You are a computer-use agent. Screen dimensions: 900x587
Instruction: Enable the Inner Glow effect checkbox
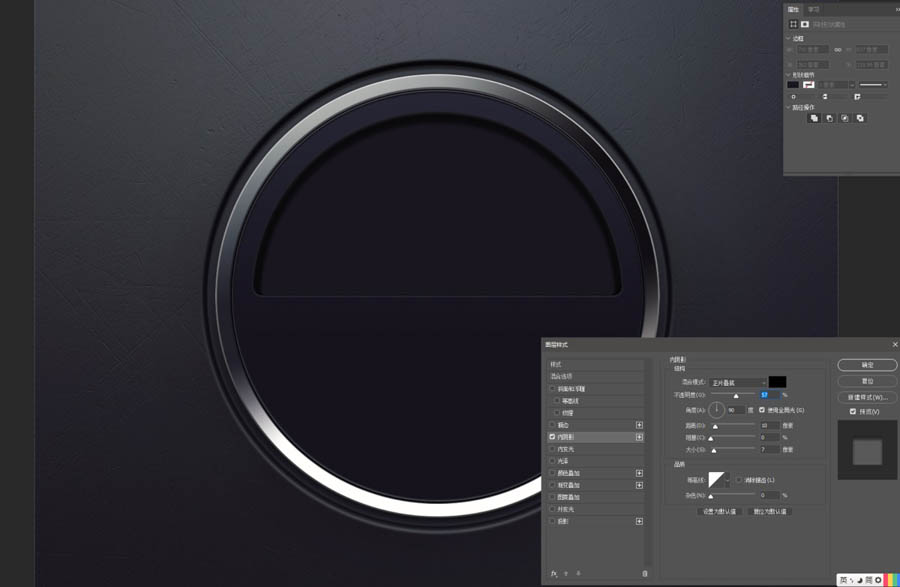[552, 449]
